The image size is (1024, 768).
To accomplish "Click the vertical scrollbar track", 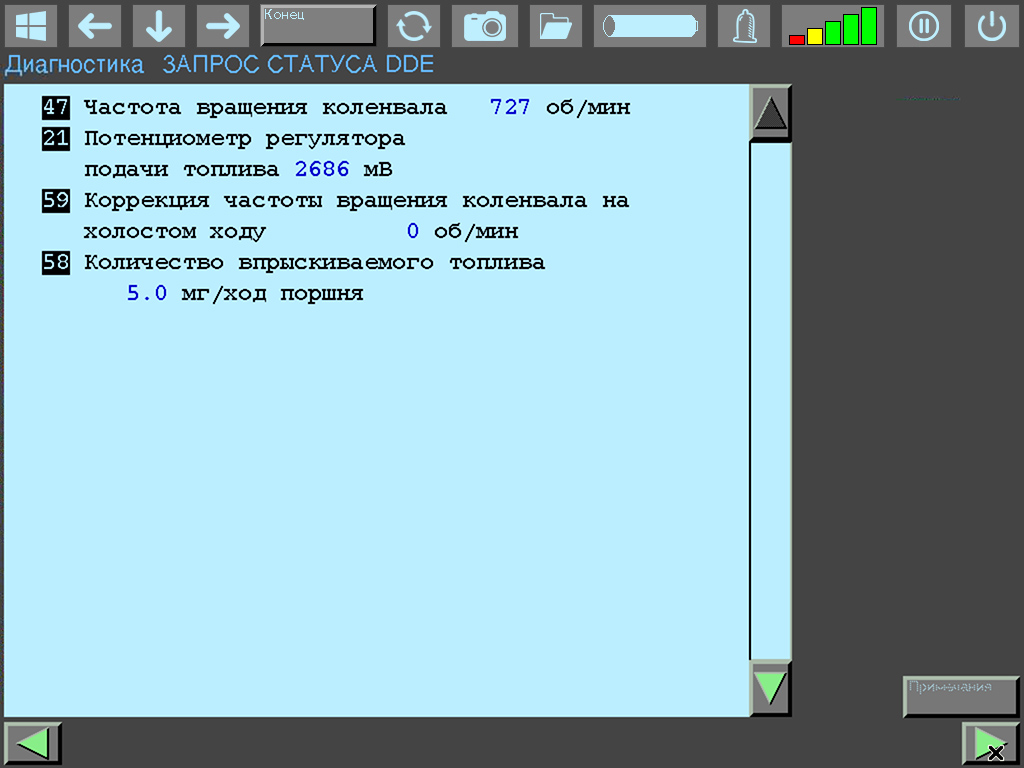I will [x=770, y=400].
